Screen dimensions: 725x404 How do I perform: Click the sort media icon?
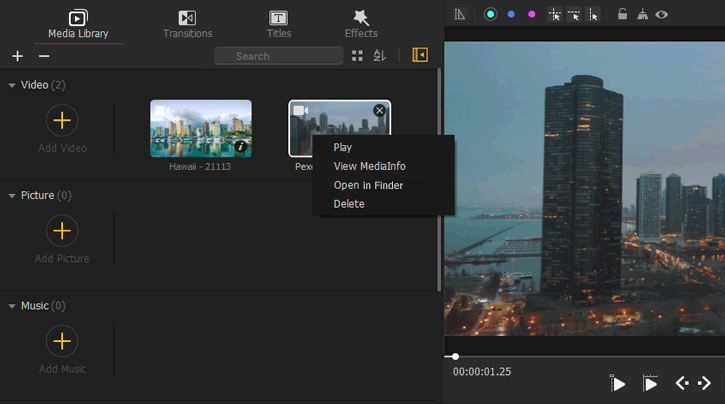point(379,56)
